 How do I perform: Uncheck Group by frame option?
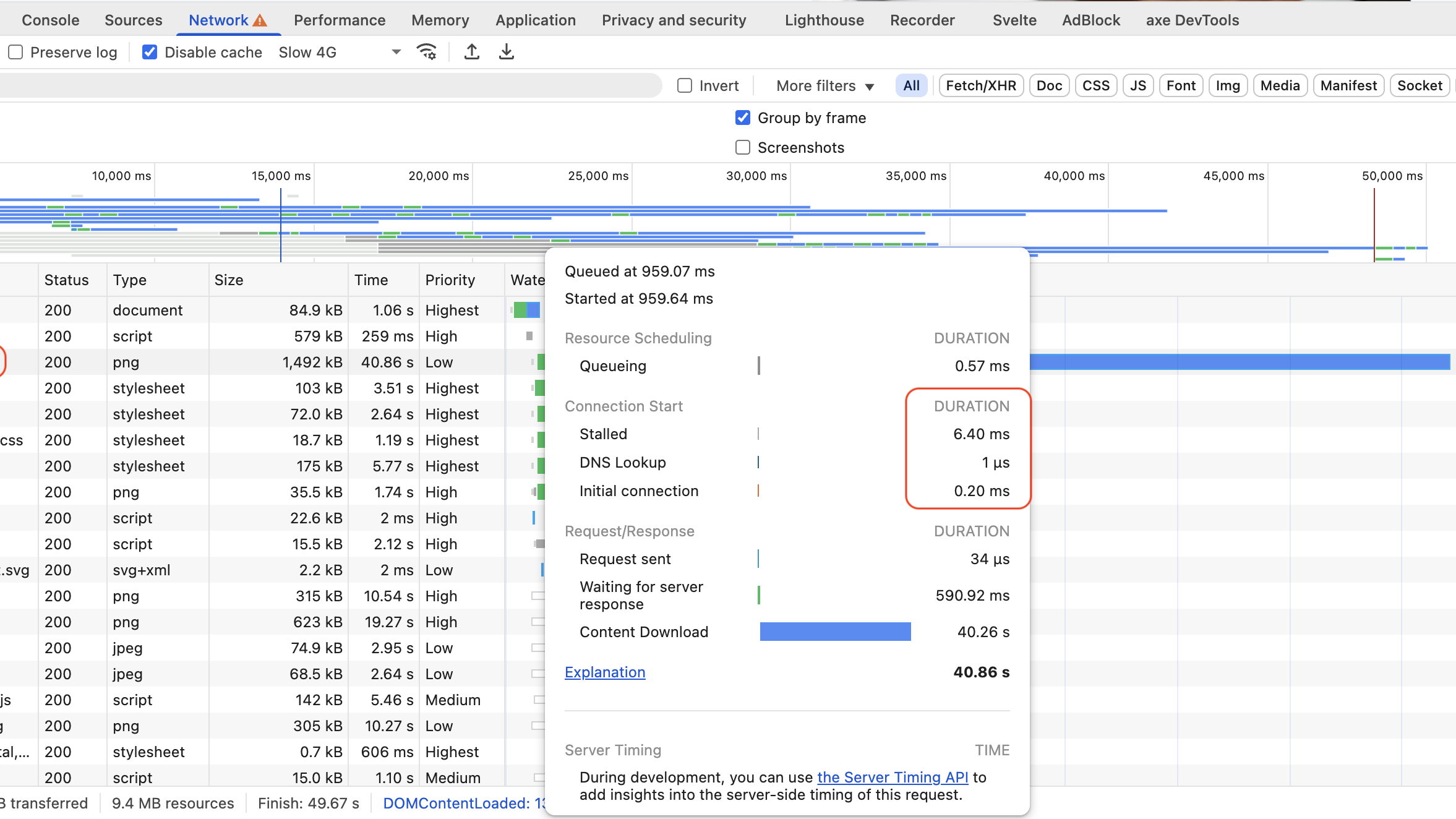(743, 118)
